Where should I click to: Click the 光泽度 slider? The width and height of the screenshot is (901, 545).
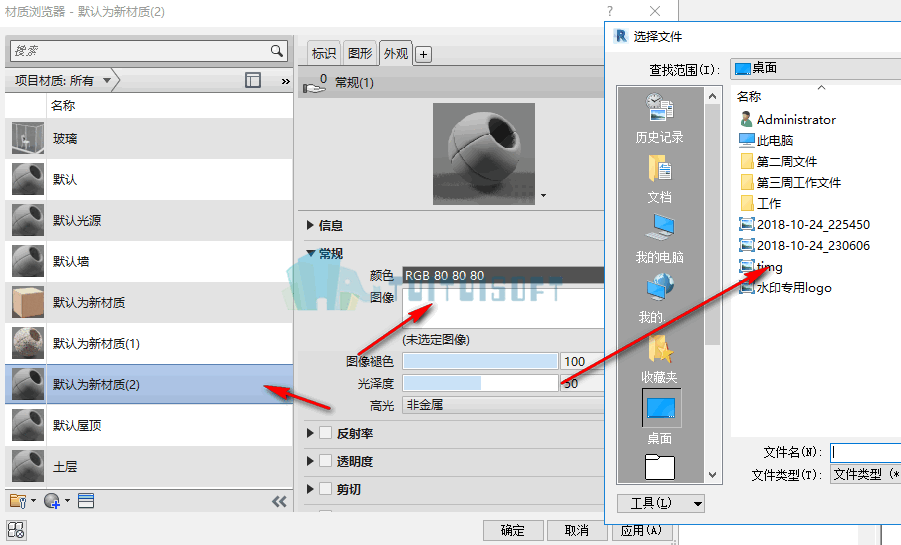tap(480, 383)
